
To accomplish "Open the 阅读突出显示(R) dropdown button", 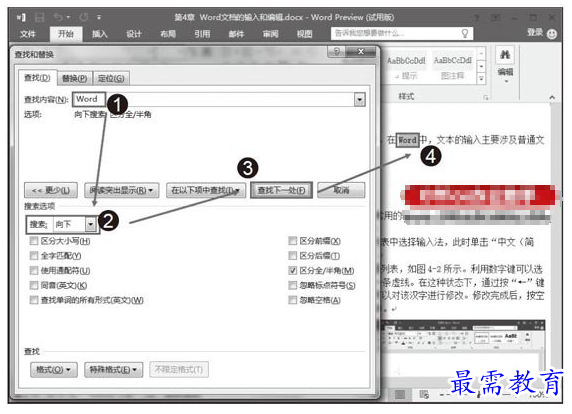I will [121, 190].
